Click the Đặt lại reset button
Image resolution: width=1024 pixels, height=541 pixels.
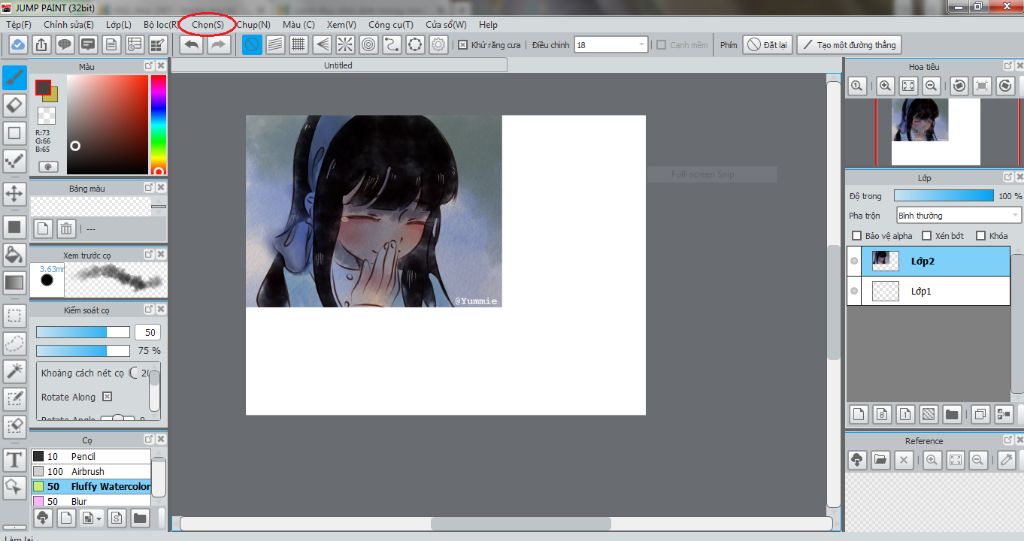767,44
